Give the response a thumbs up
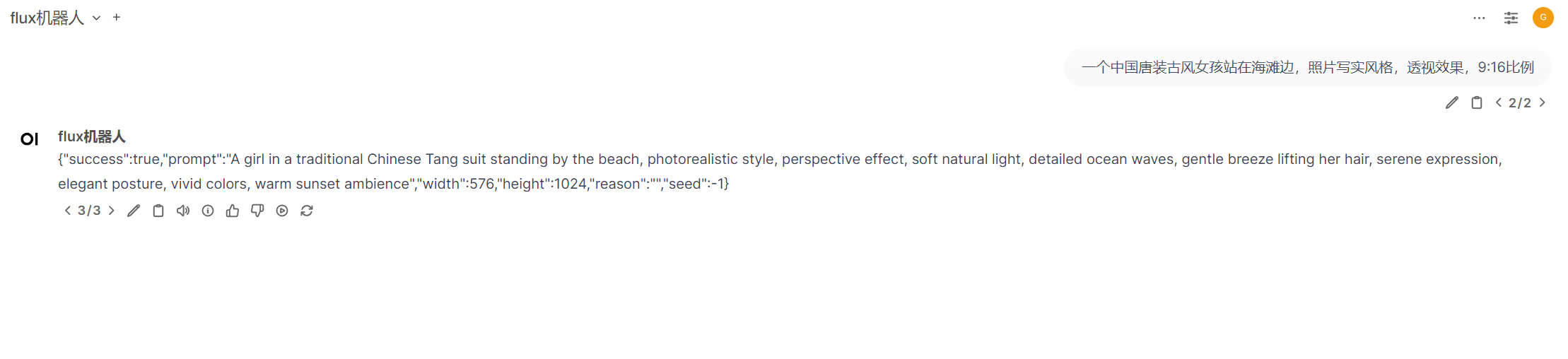The width and height of the screenshot is (1568, 359). (x=233, y=211)
